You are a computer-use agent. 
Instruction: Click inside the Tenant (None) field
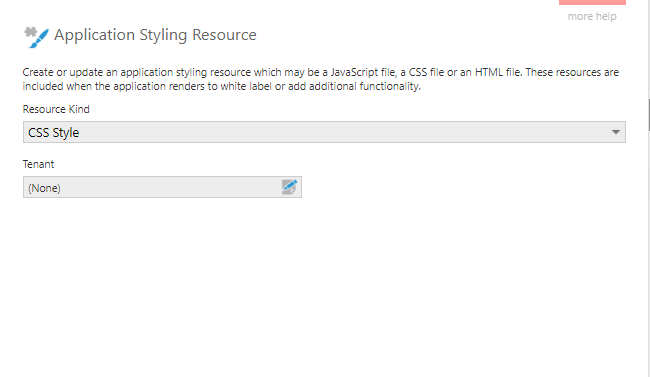tap(162, 187)
